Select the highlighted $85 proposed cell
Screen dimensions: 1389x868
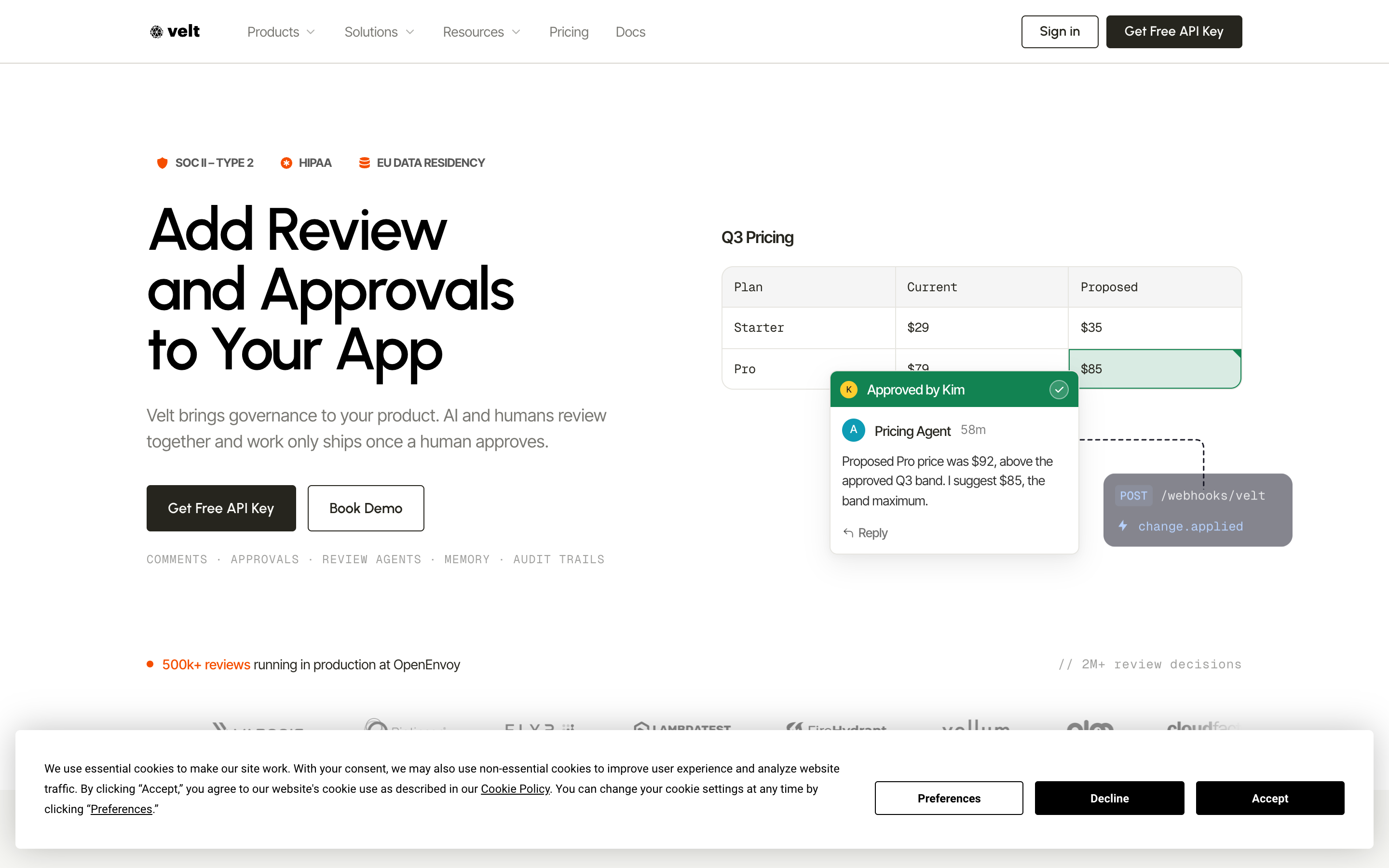1155,369
